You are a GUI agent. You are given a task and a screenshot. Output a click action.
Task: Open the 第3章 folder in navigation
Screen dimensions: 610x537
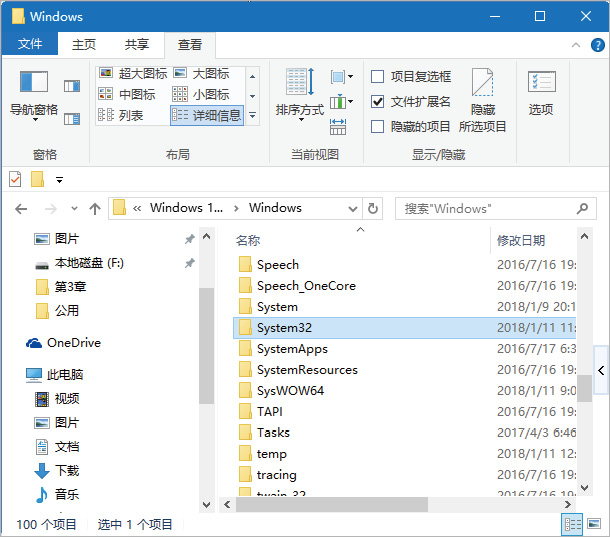pos(61,287)
